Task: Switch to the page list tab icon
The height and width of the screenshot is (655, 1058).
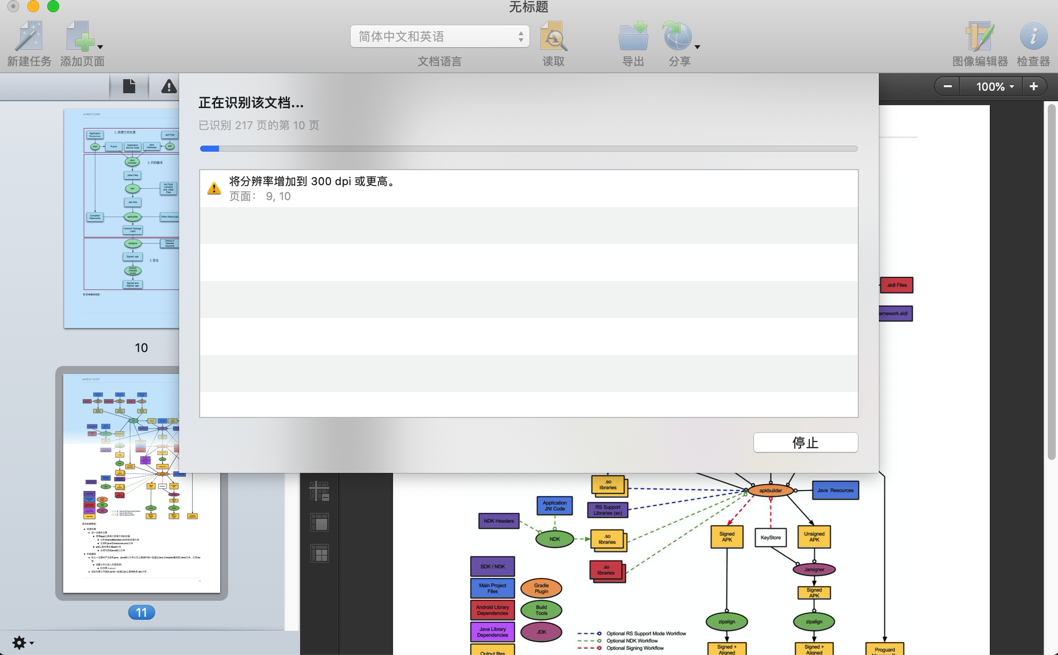Action: point(129,86)
